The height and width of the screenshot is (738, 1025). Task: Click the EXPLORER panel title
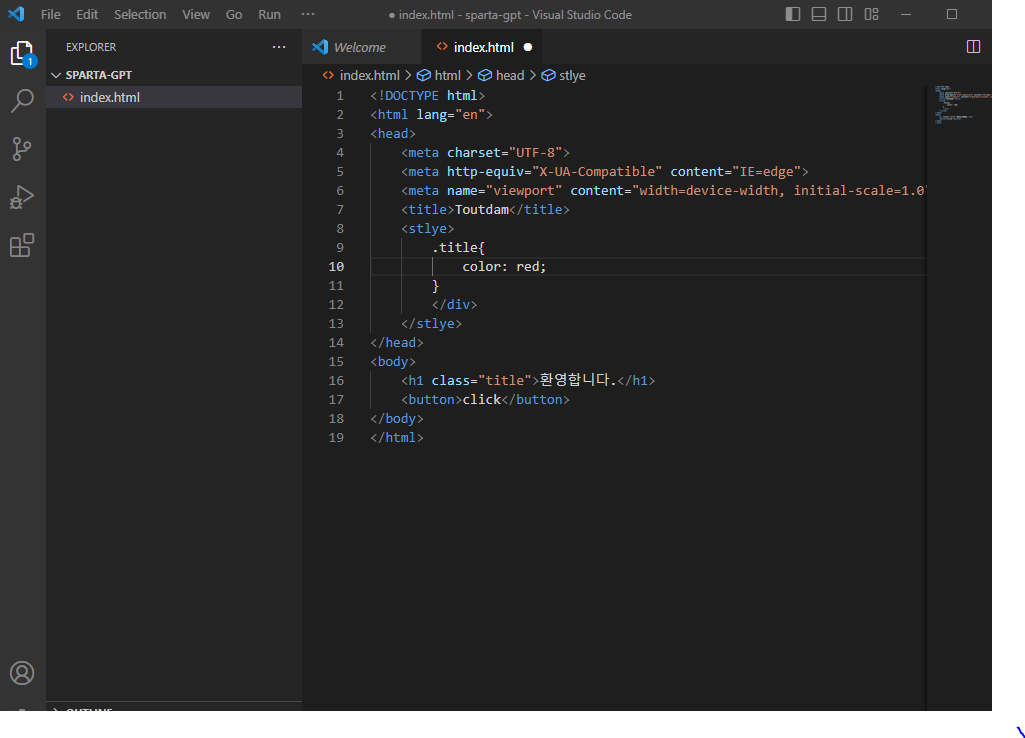(x=91, y=47)
